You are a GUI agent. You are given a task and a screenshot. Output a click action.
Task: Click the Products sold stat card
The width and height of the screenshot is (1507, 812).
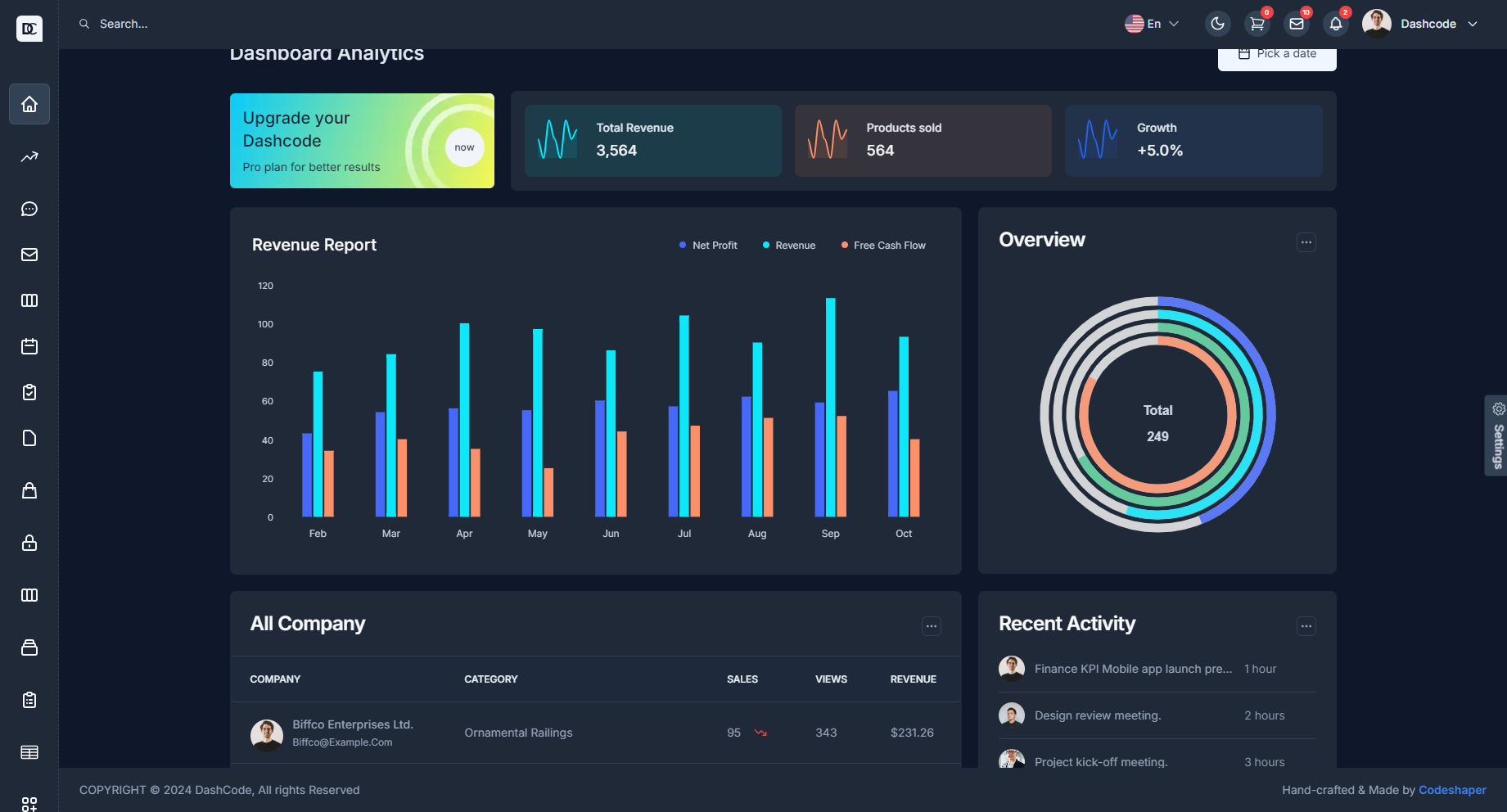click(923, 141)
